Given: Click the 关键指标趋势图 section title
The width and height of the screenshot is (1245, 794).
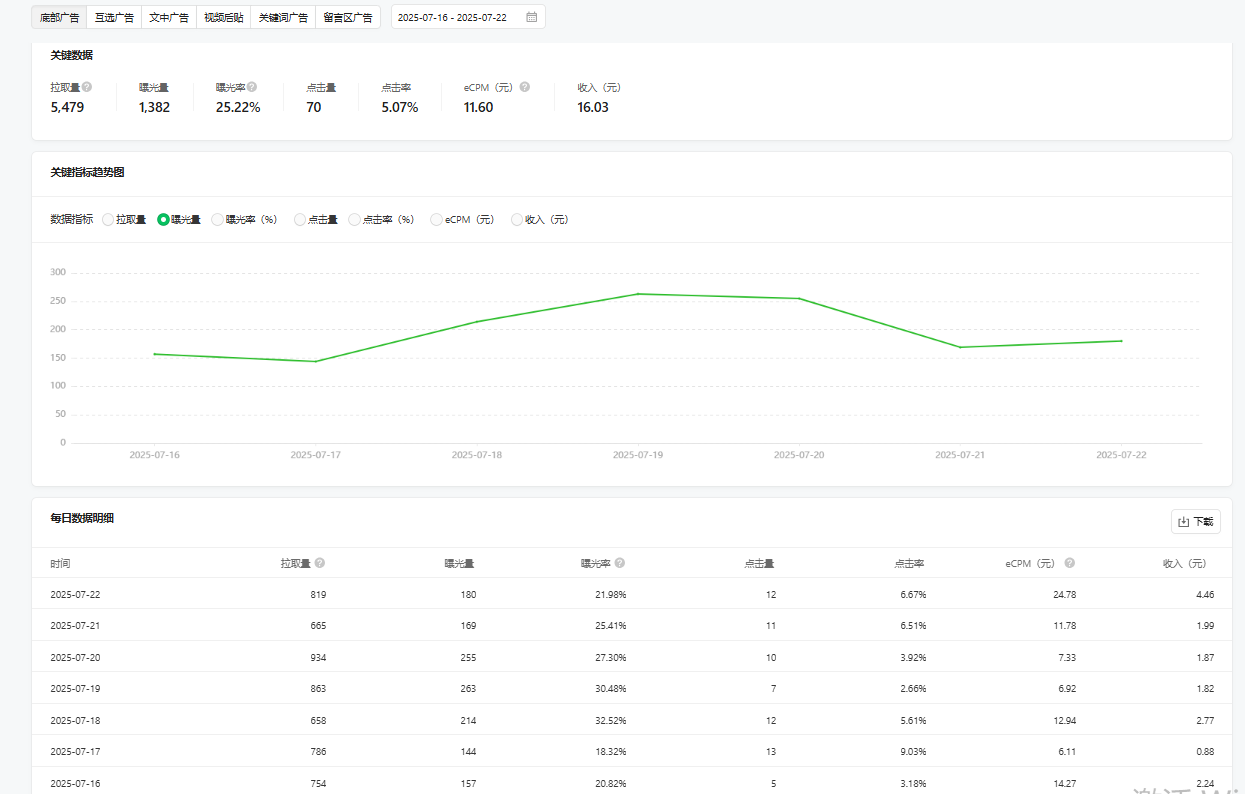Looking at the screenshot, I should [87, 173].
